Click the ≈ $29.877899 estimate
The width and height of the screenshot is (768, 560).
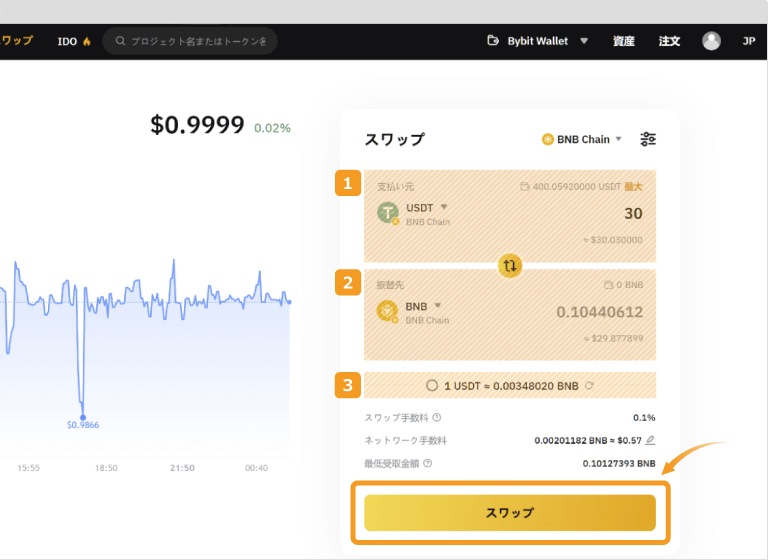[x=613, y=338]
